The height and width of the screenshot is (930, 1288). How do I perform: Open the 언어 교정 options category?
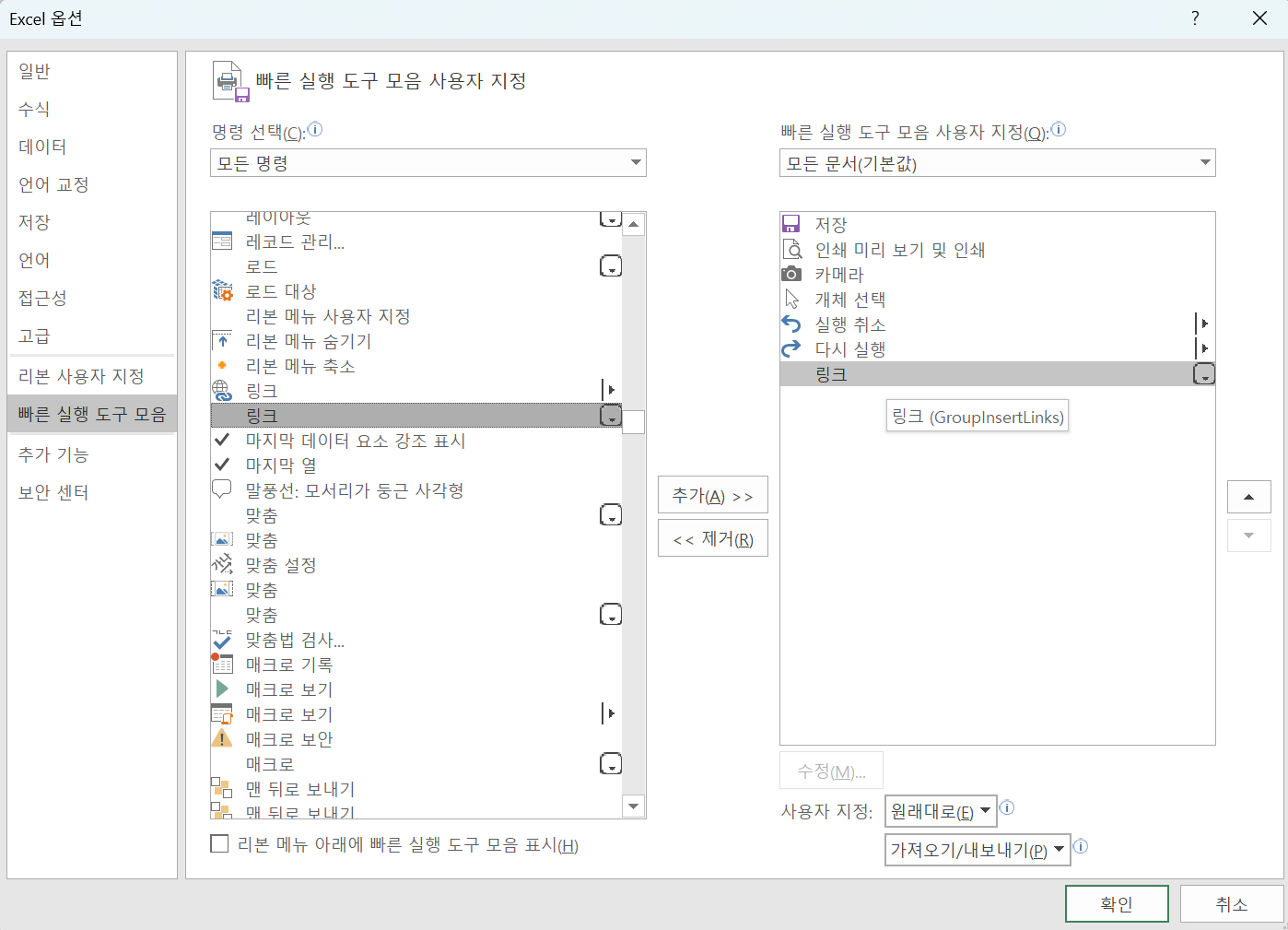[92, 184]
